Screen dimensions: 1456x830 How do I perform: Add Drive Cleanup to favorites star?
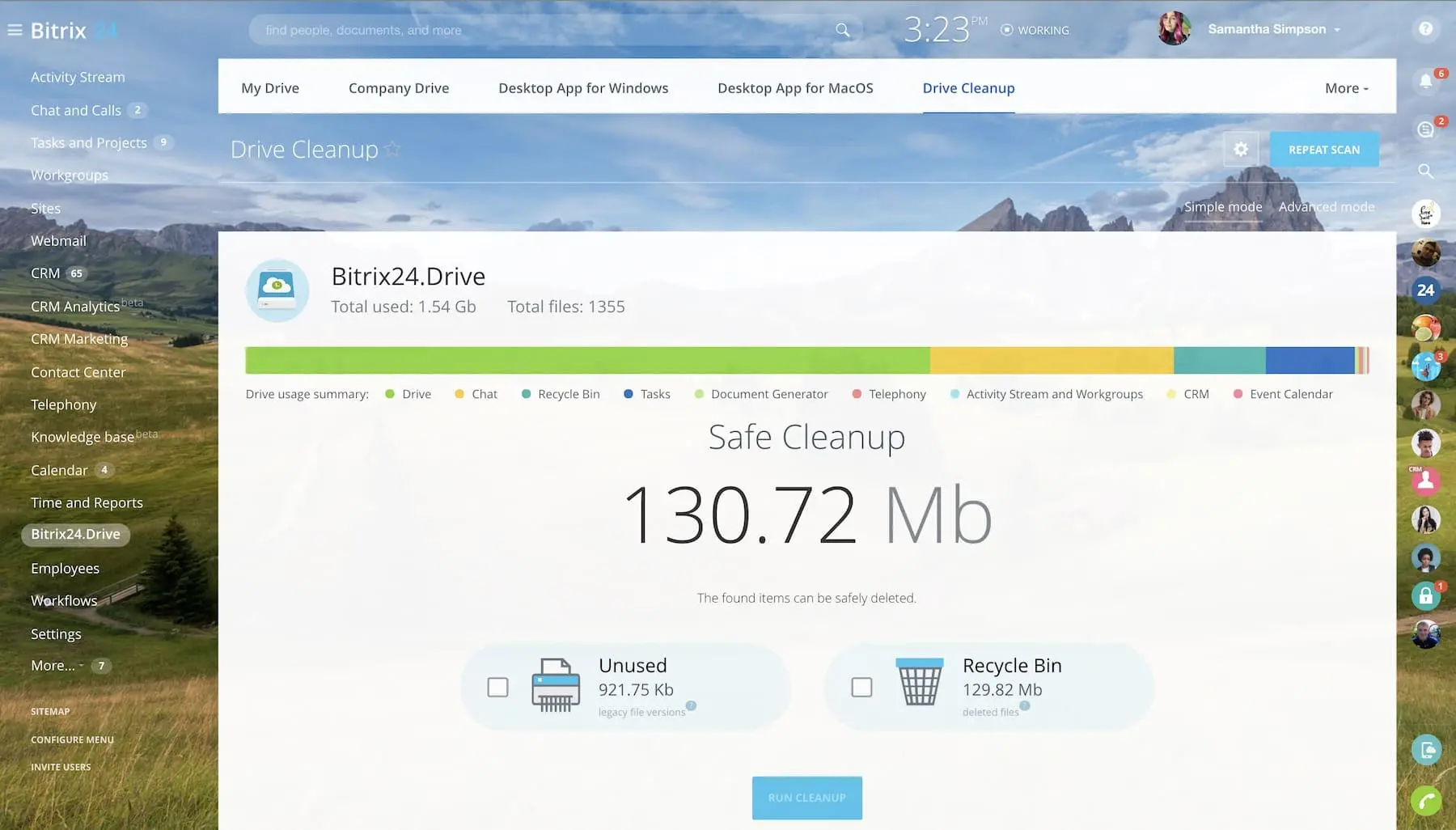pos(392,149)
